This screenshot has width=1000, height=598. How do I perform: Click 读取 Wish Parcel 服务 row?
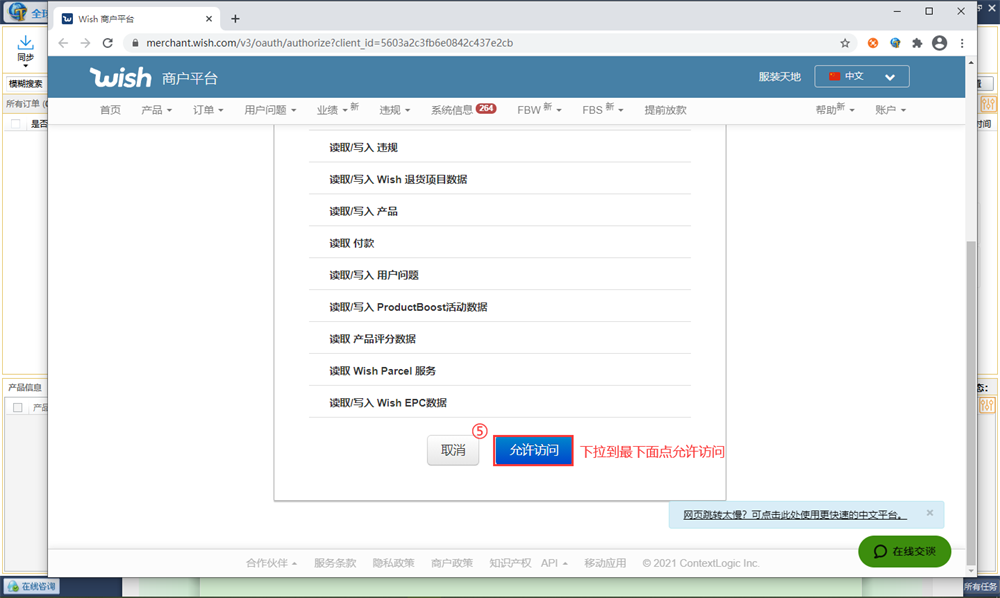click(500, 370)
